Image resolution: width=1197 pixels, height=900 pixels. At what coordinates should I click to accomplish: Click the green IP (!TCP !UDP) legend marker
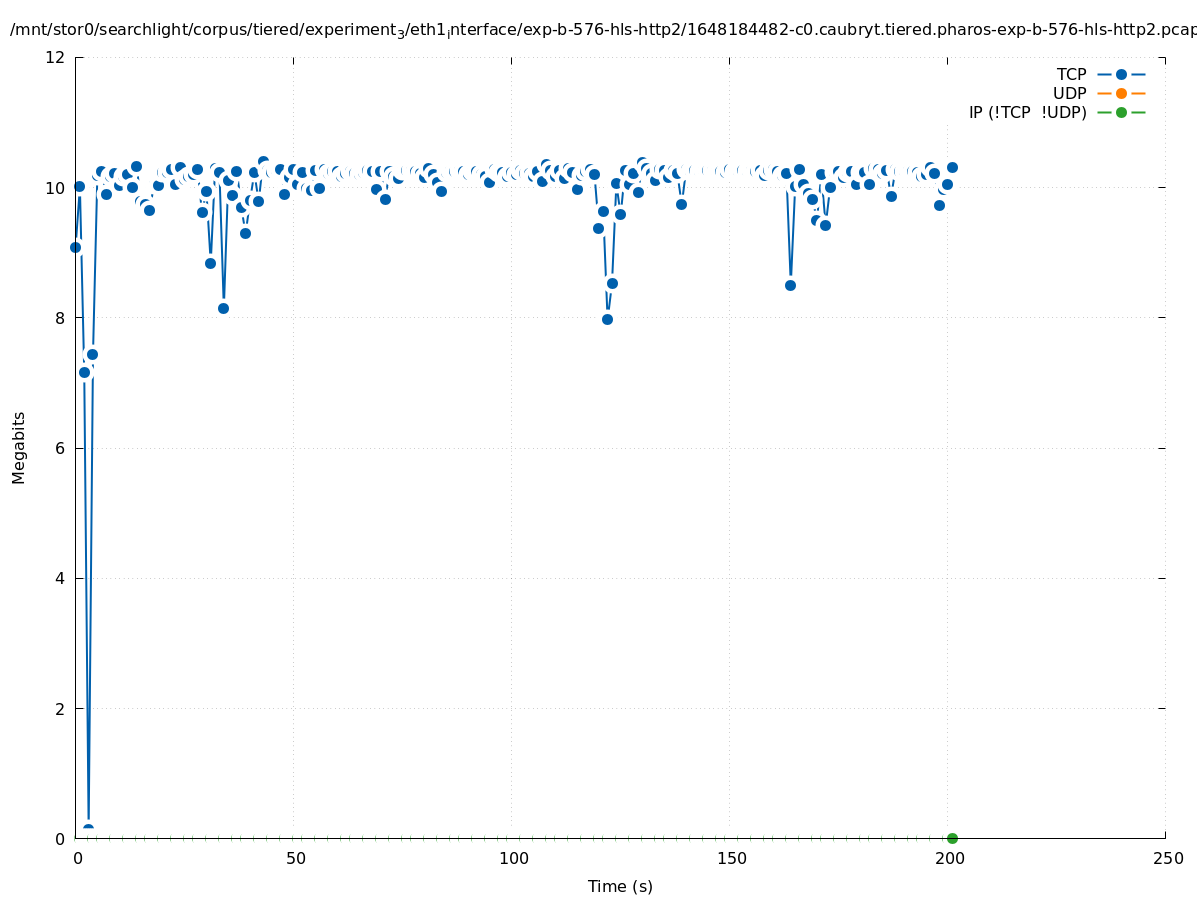pos(1121,112)
